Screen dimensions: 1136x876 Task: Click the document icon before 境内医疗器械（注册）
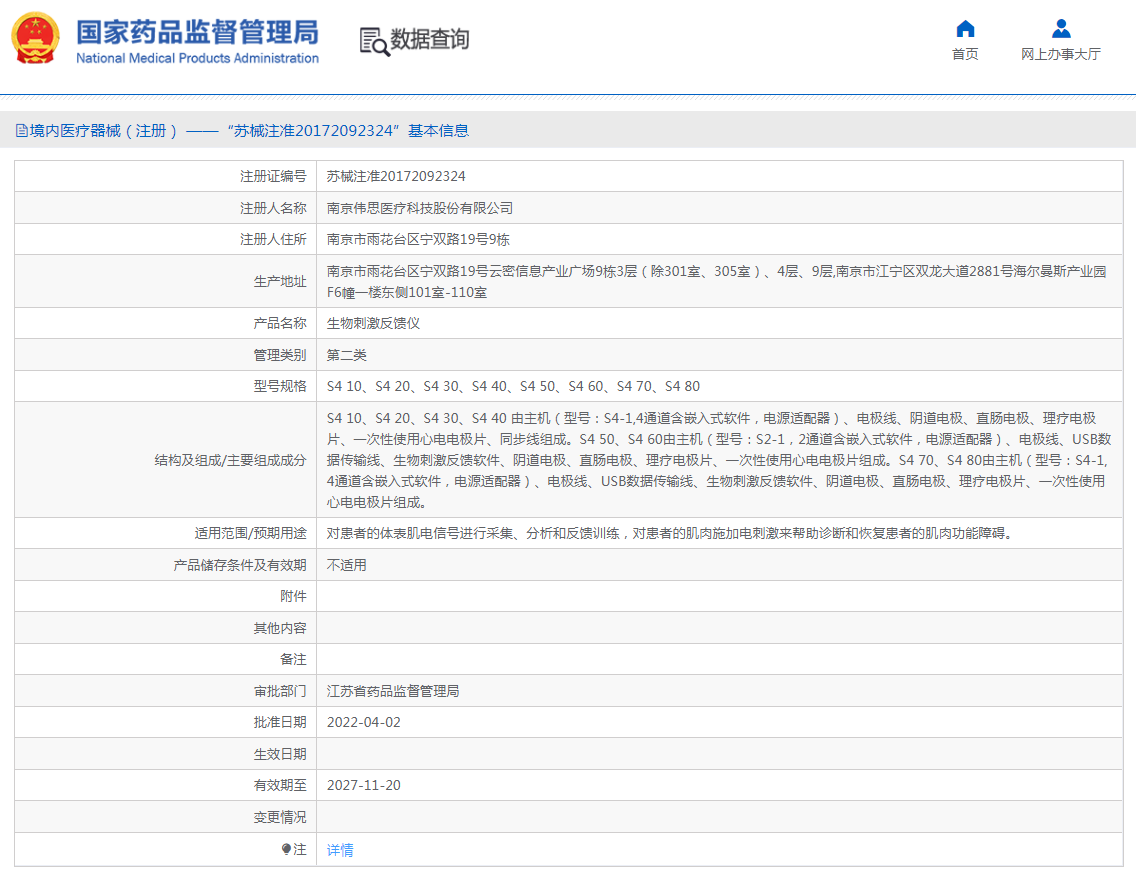tap(22, 129)
